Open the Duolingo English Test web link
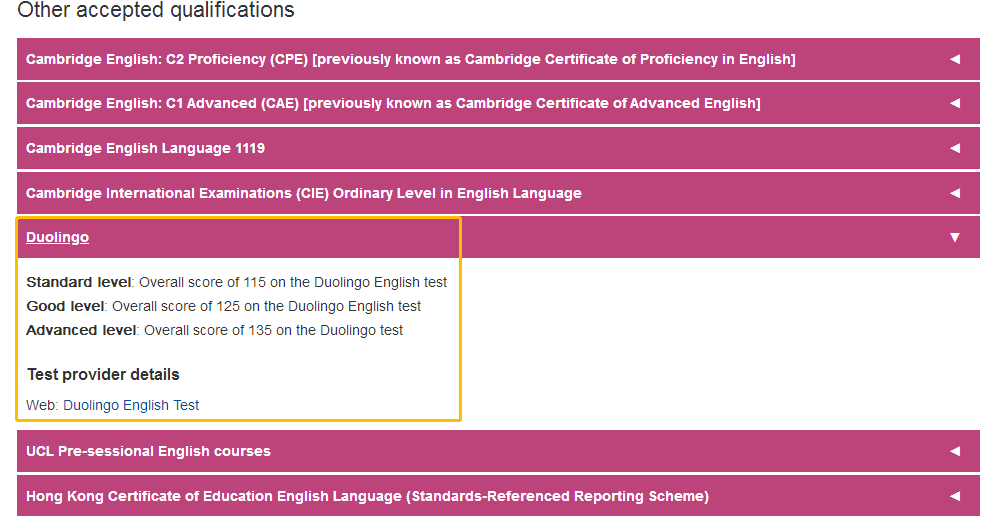 (131, 405)
